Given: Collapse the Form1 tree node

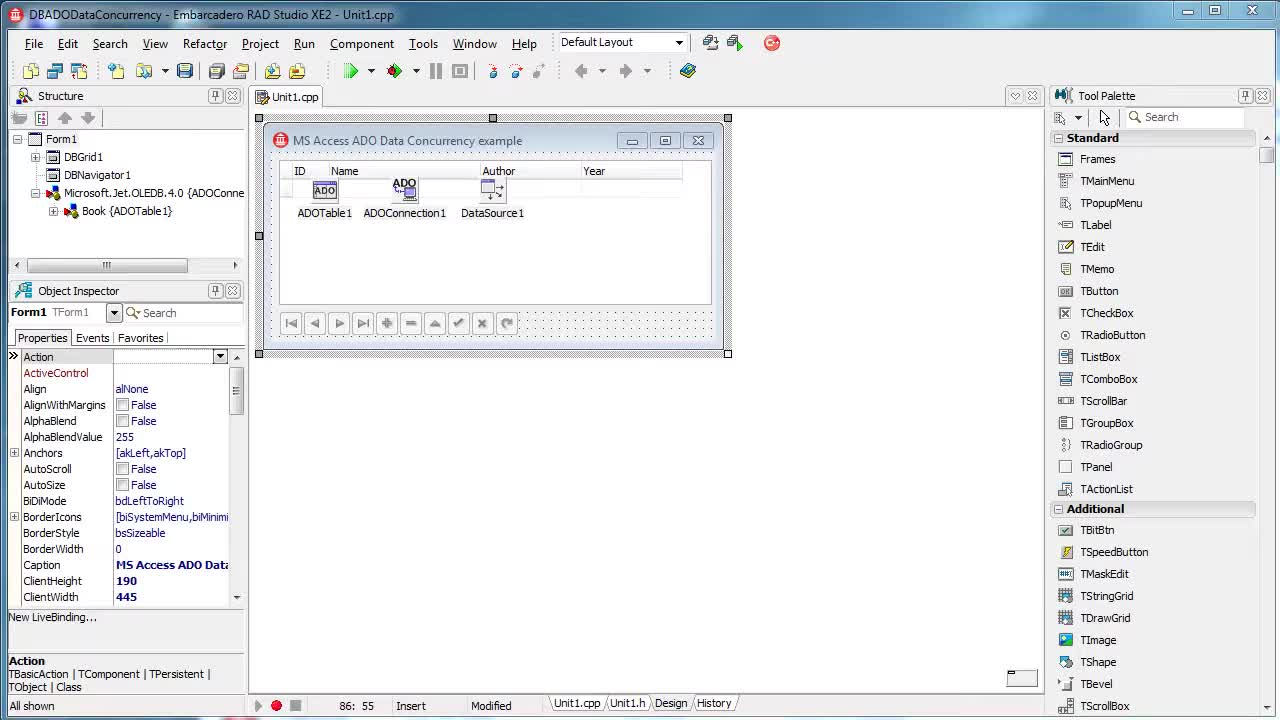Looking at the screenshot, I should pyautogui.click(x=18, y=139).
